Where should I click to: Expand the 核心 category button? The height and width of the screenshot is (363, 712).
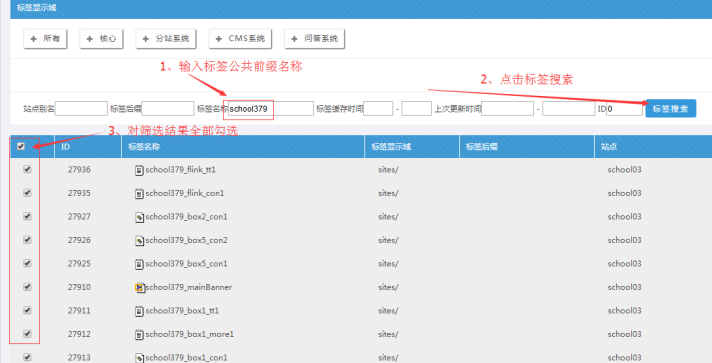tap(101, 39)
